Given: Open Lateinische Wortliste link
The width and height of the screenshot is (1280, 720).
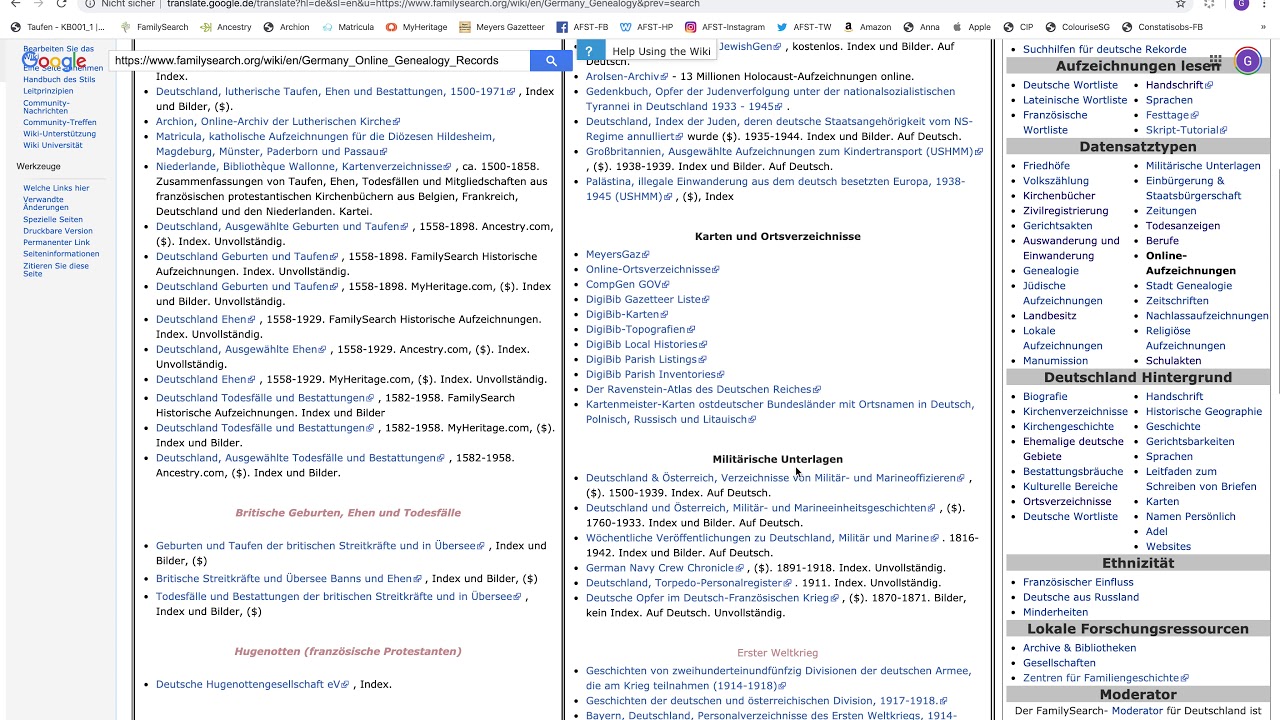Looking at the screenshot, I should tap(1075, 100).
